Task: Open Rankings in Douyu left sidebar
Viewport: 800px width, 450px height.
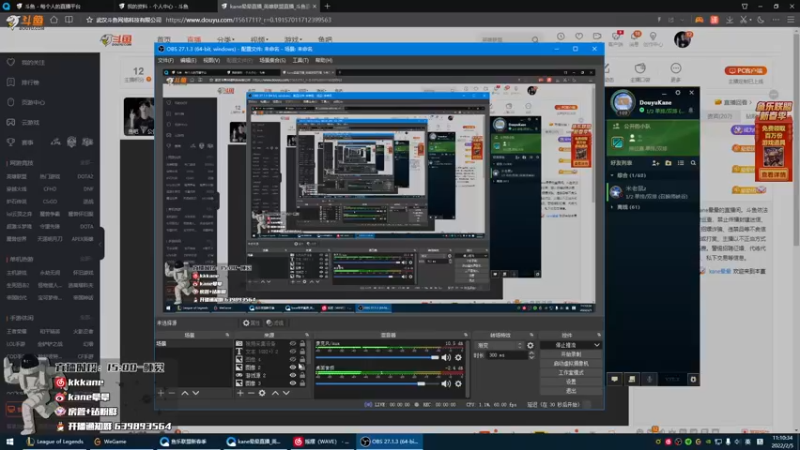Action: point(30,82)
